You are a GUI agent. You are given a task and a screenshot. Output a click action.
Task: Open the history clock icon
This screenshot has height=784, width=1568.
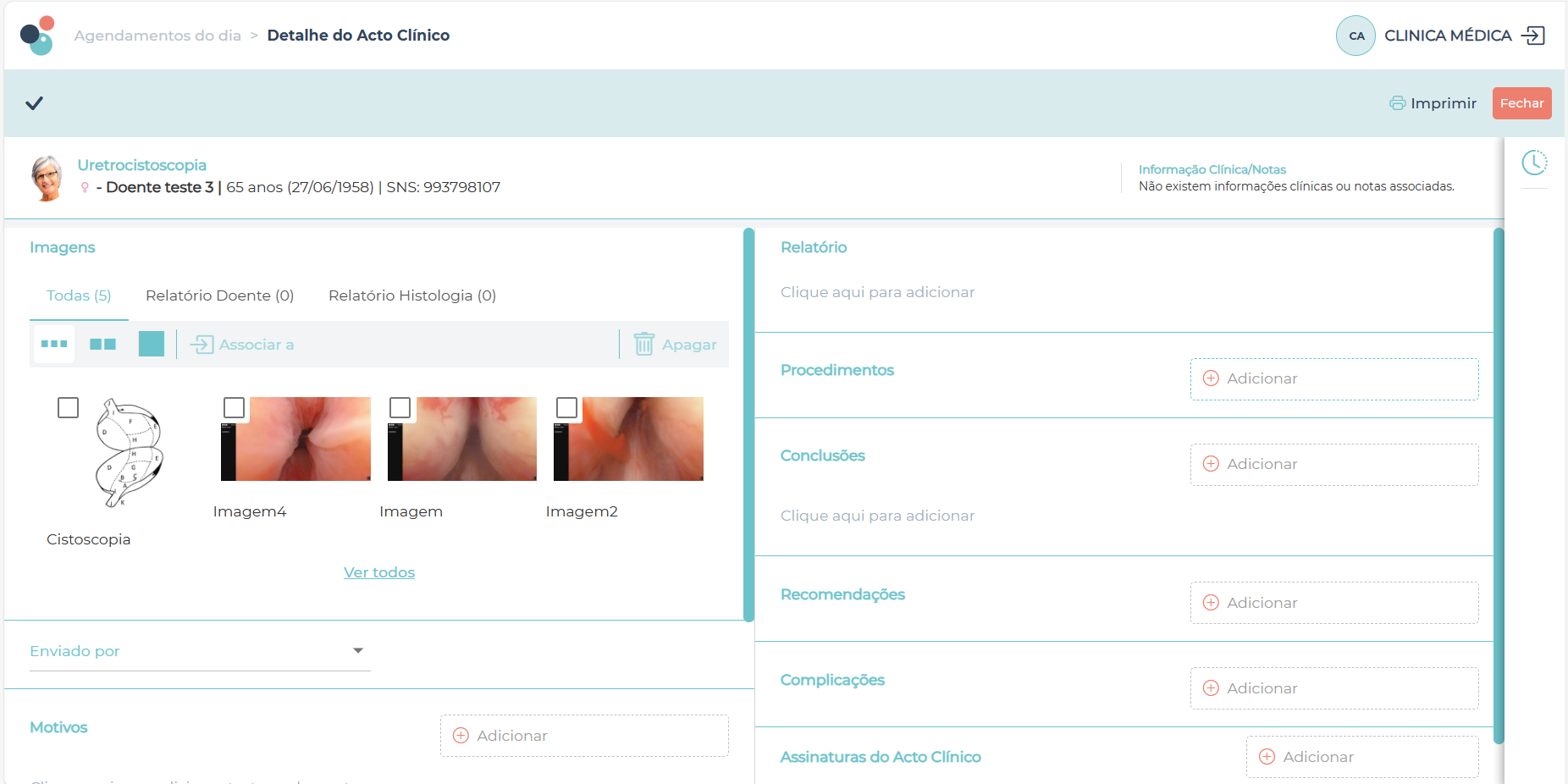click(x=1534, y=163)
